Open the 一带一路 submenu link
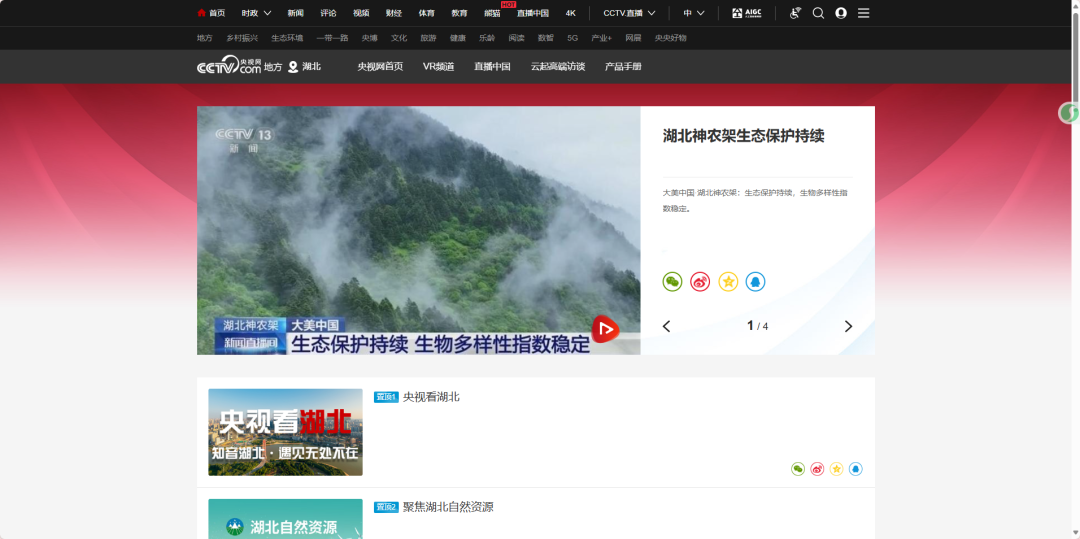 332,38
